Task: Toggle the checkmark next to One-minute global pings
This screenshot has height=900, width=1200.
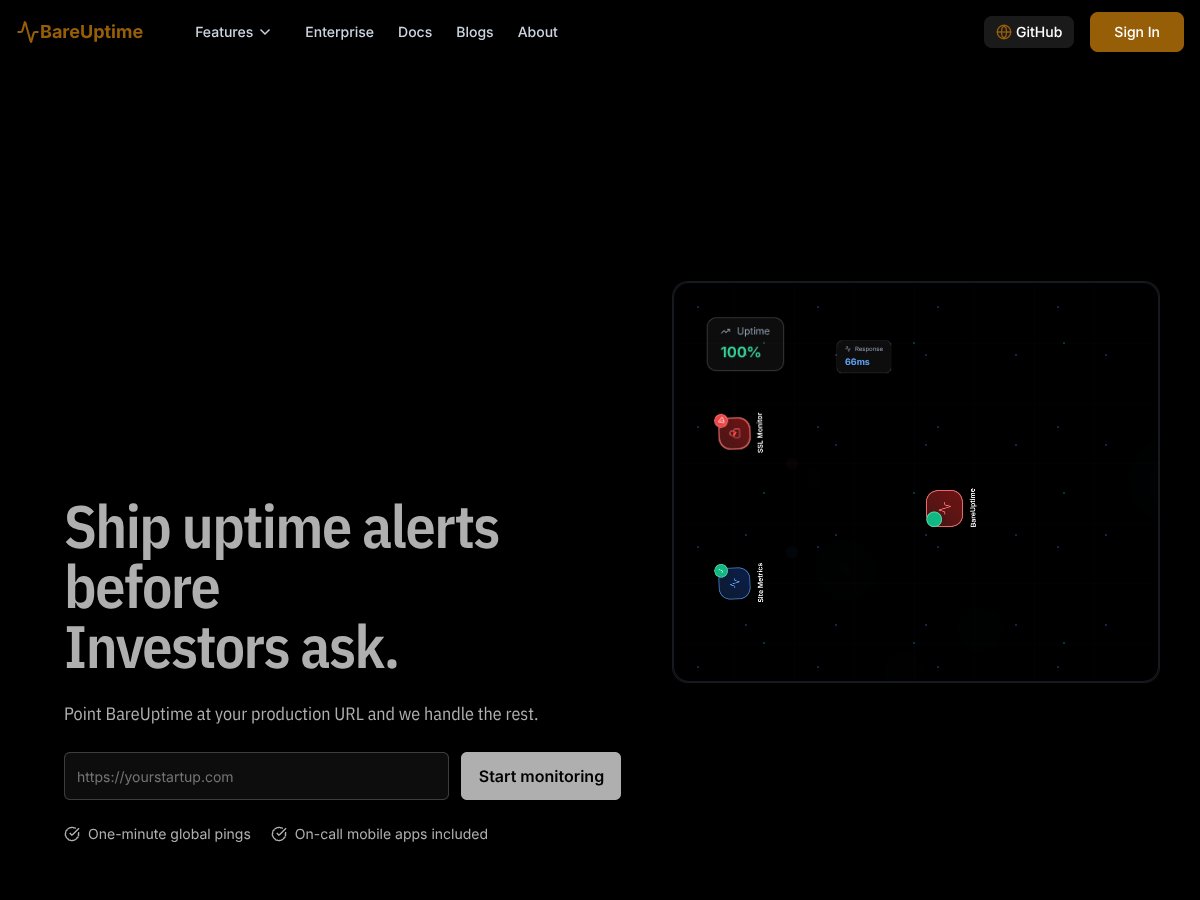Action: click(72, 833)
